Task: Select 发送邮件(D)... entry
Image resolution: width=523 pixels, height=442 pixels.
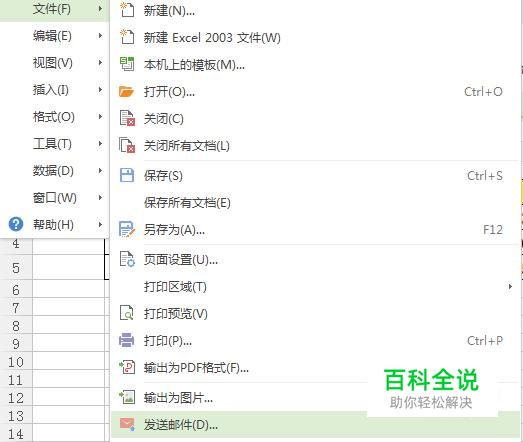Action: (315, 424)
